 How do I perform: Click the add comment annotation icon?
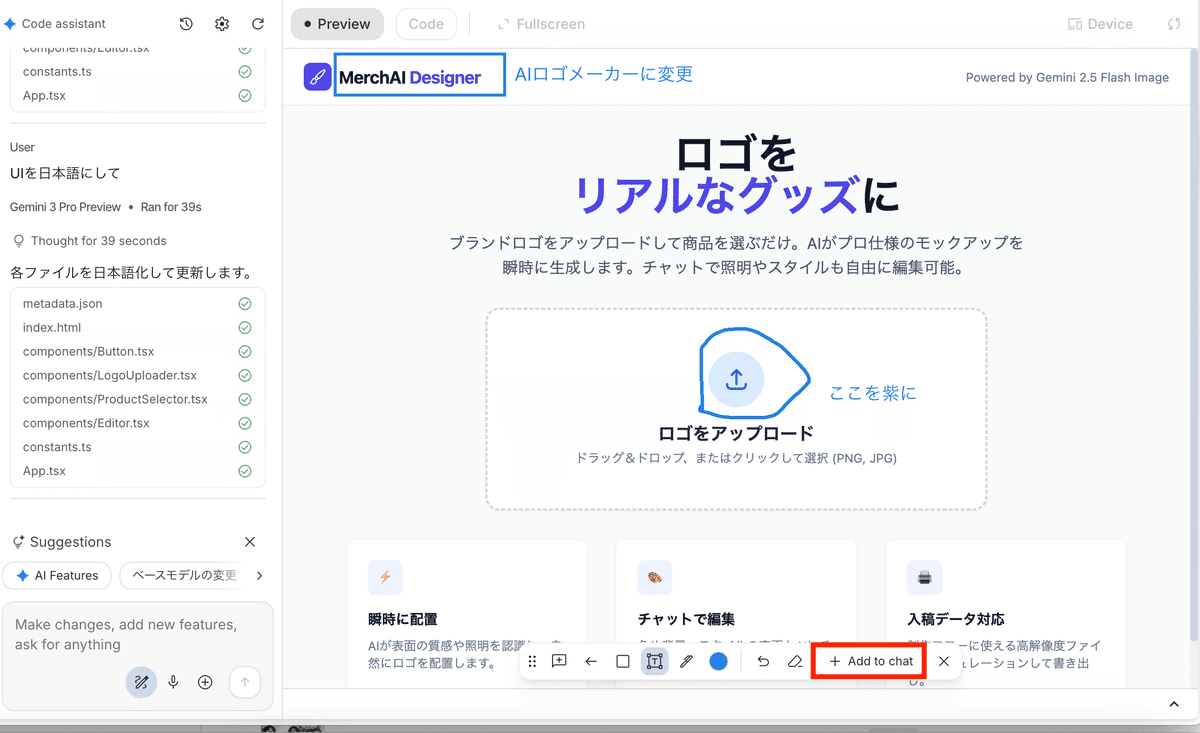(559, 661)
